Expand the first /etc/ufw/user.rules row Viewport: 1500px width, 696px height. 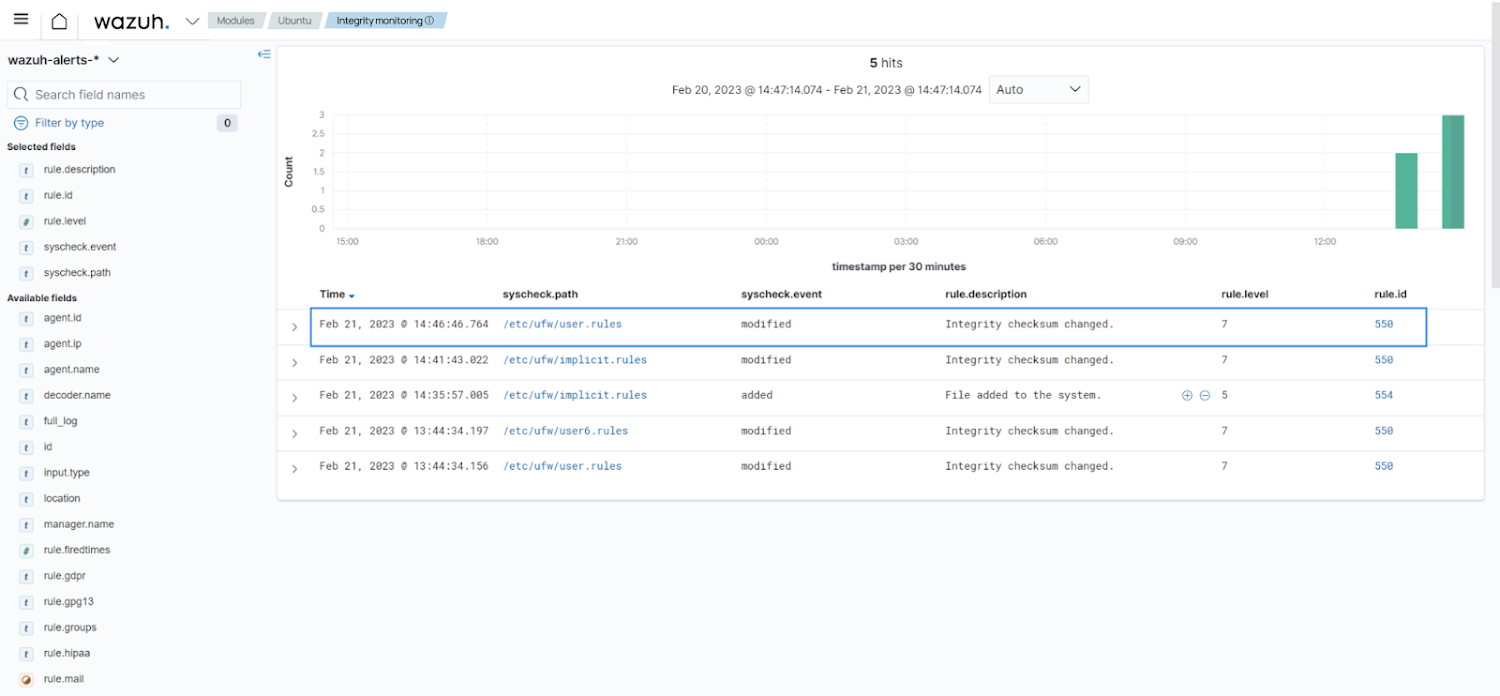[294, 327]
